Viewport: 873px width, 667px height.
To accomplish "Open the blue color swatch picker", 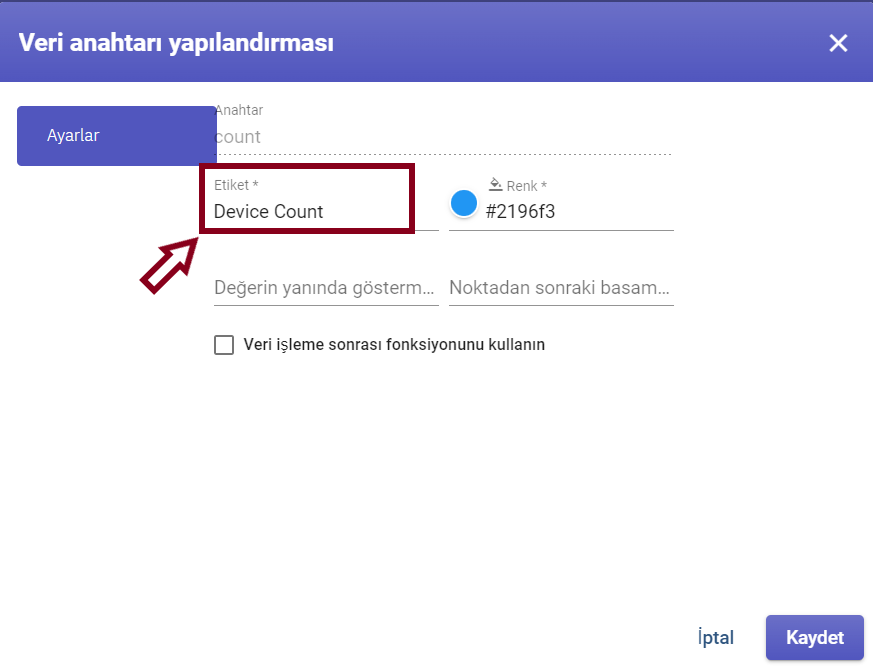I will point(464,203).
